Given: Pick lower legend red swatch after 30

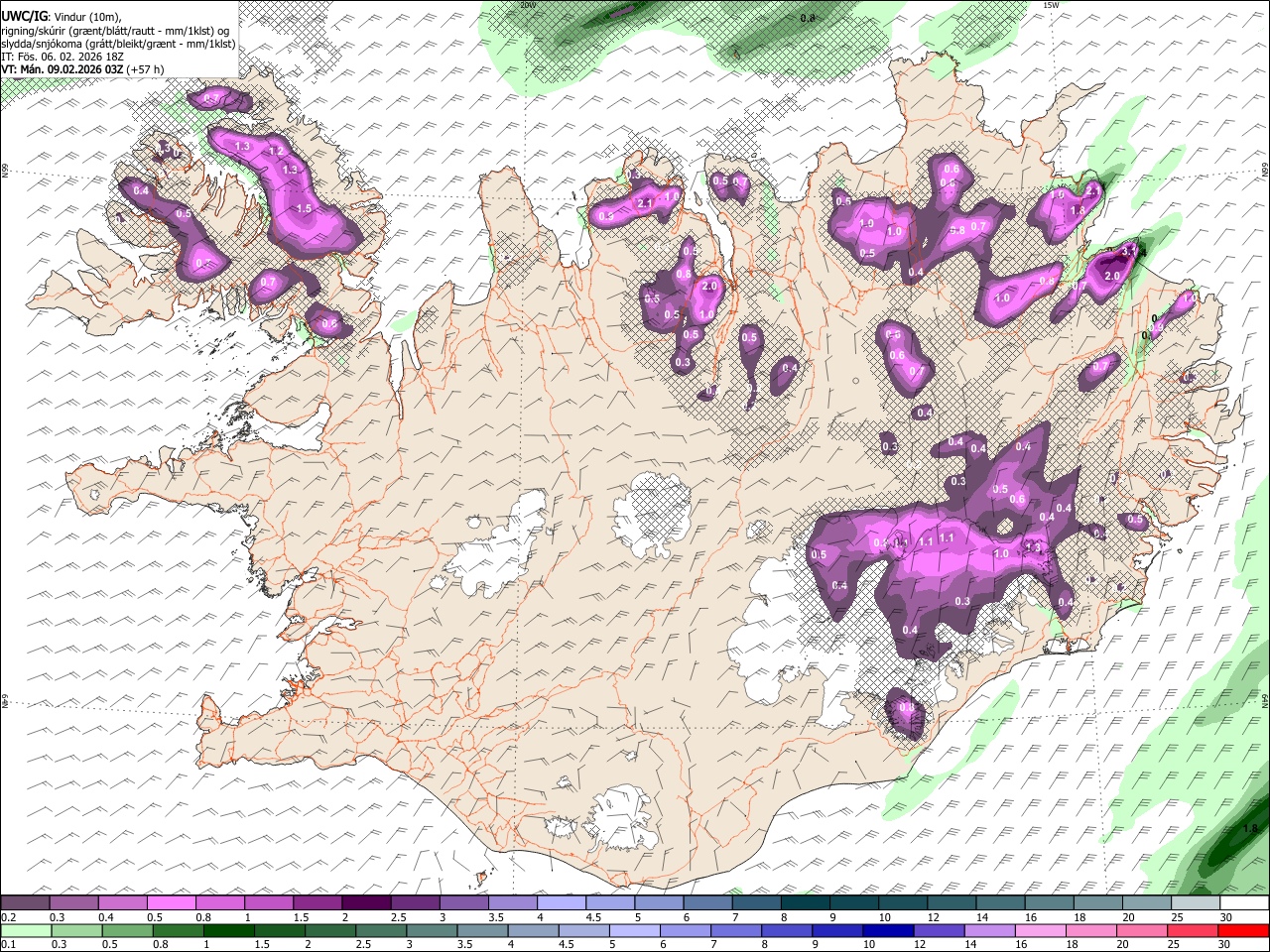Looking at the screenshot, I should pos(1242,930).
